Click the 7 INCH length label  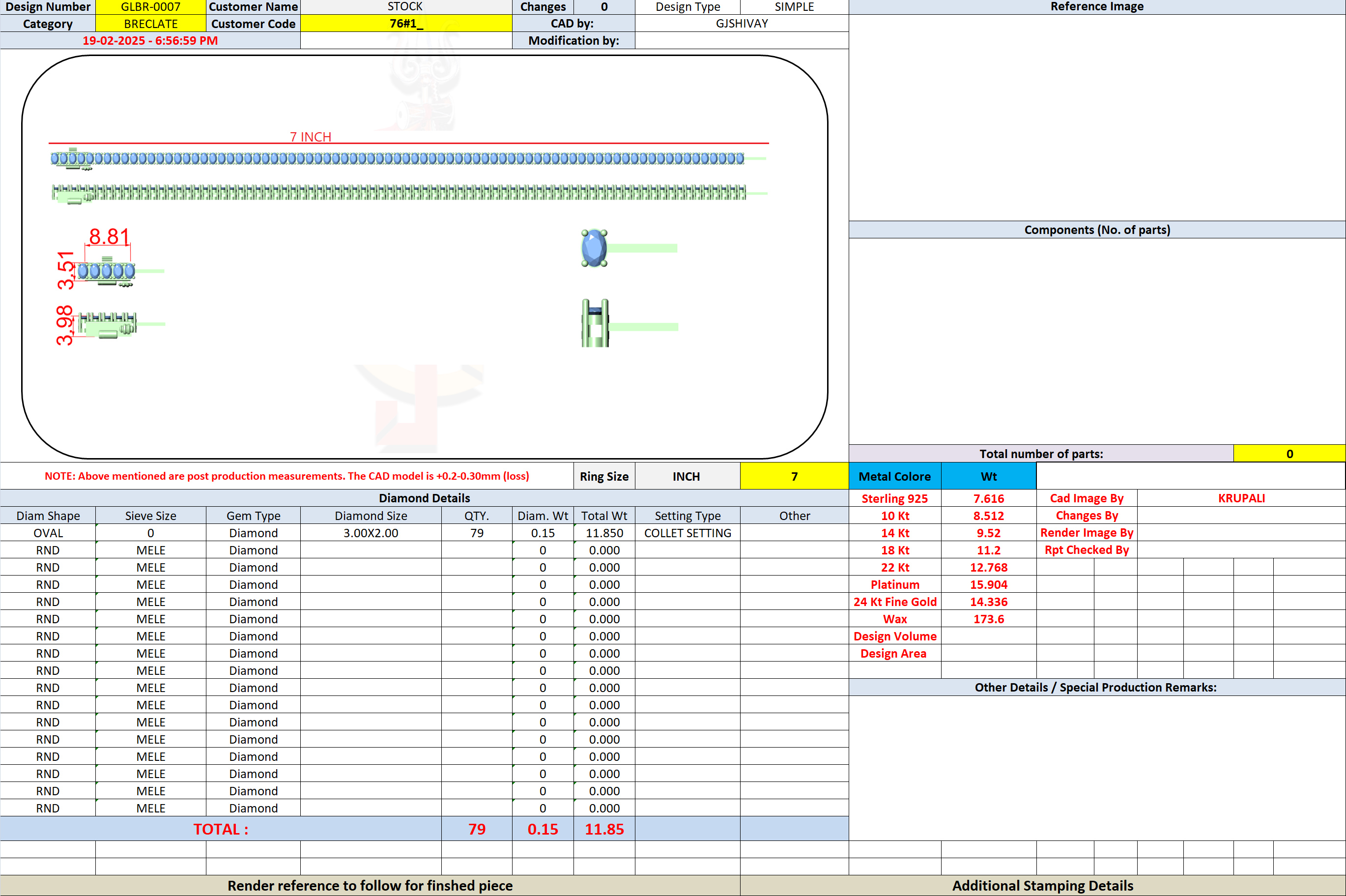tap(310, 137)
